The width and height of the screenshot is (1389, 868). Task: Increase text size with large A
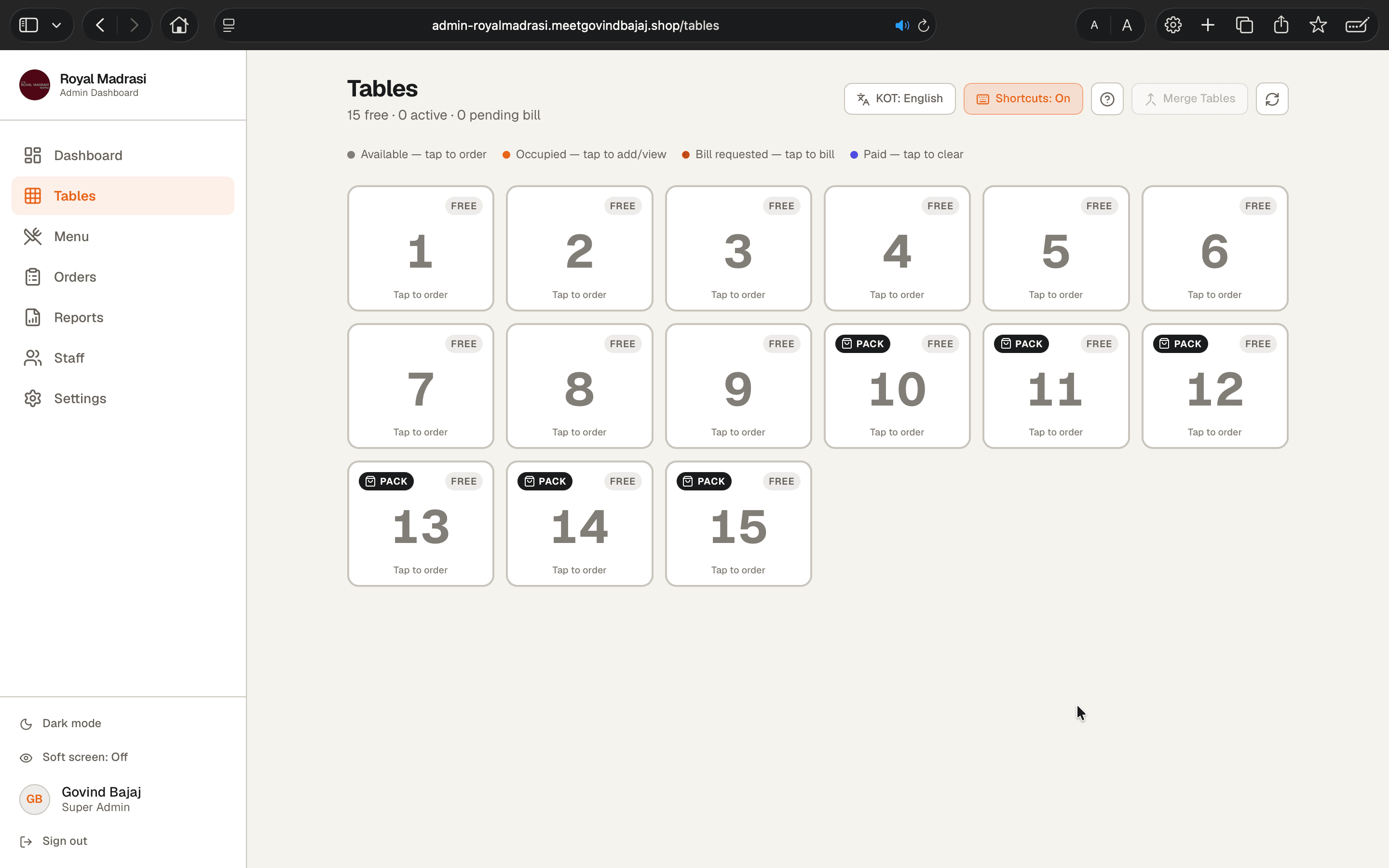tap(1127, 25)
